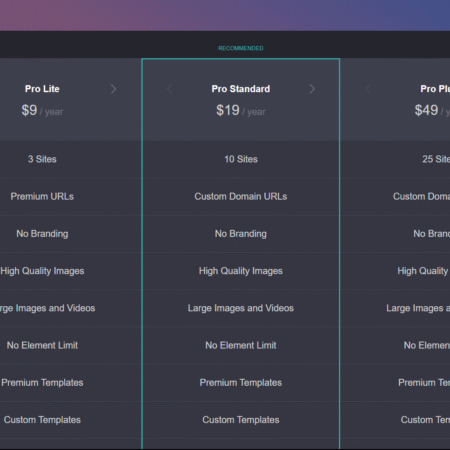Click the left chevron in Pro Standard header
Viewport: 450px width, 450px height.
169,89
